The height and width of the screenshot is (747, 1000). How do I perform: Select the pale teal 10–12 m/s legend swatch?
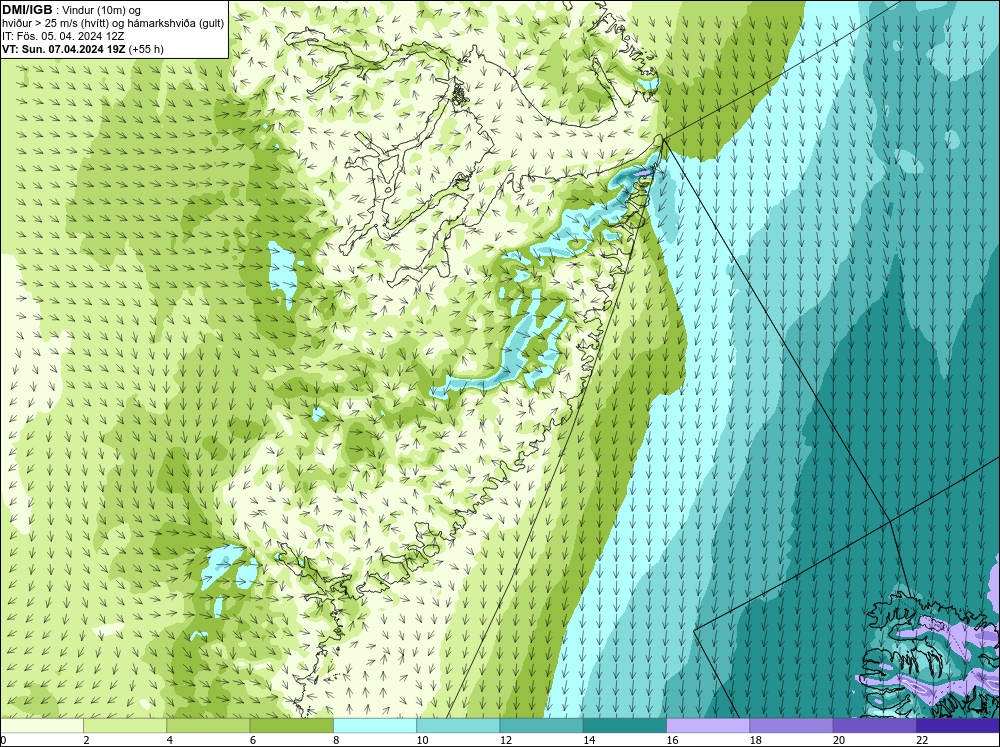458,725
